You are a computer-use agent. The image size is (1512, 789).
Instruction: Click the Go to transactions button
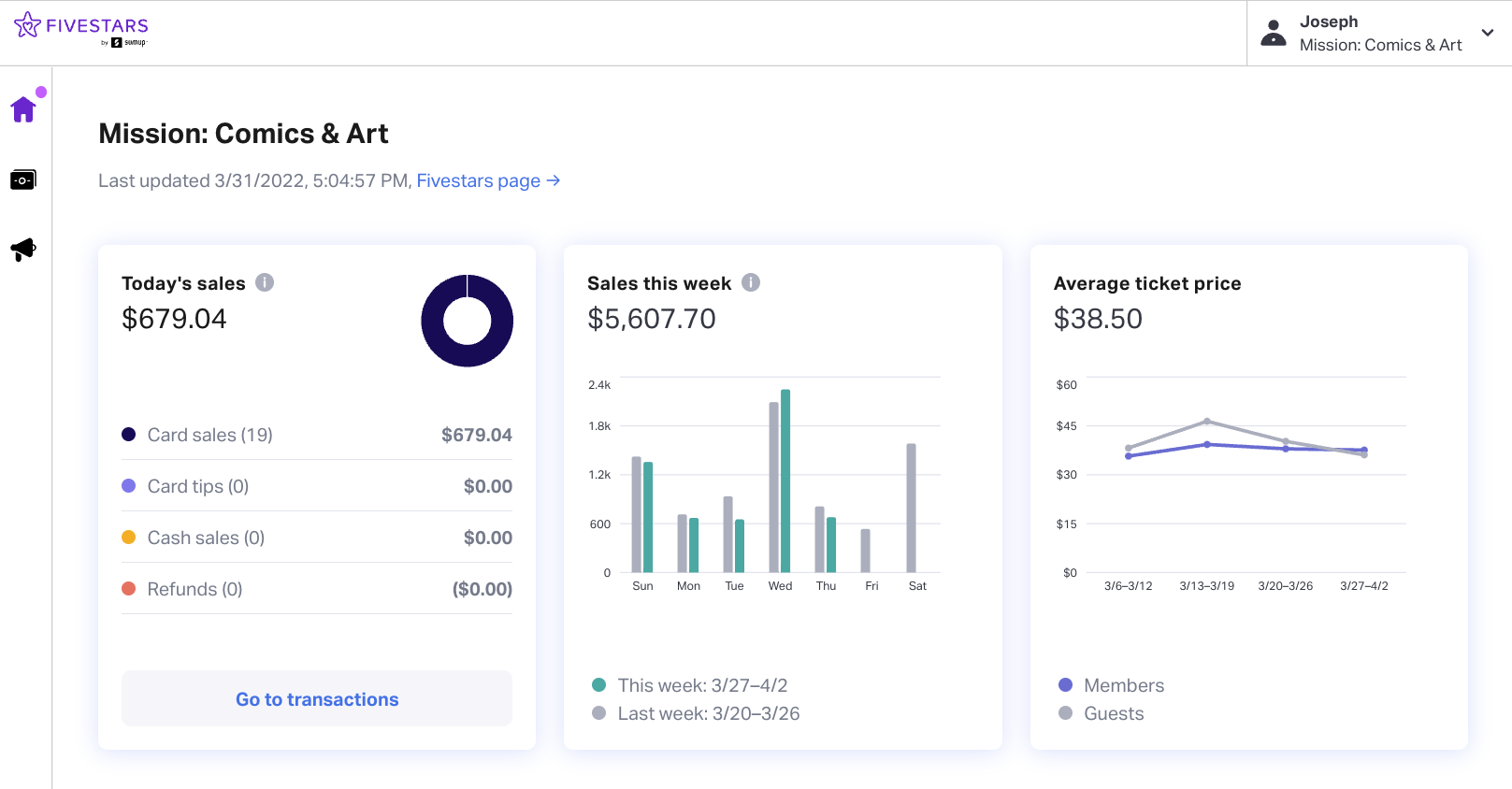click(x=317, y=699)
